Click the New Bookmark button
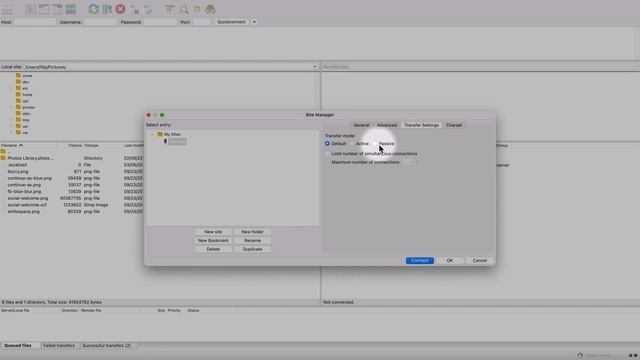This screenshot has height=360, width=640. (x=213, y=240)
